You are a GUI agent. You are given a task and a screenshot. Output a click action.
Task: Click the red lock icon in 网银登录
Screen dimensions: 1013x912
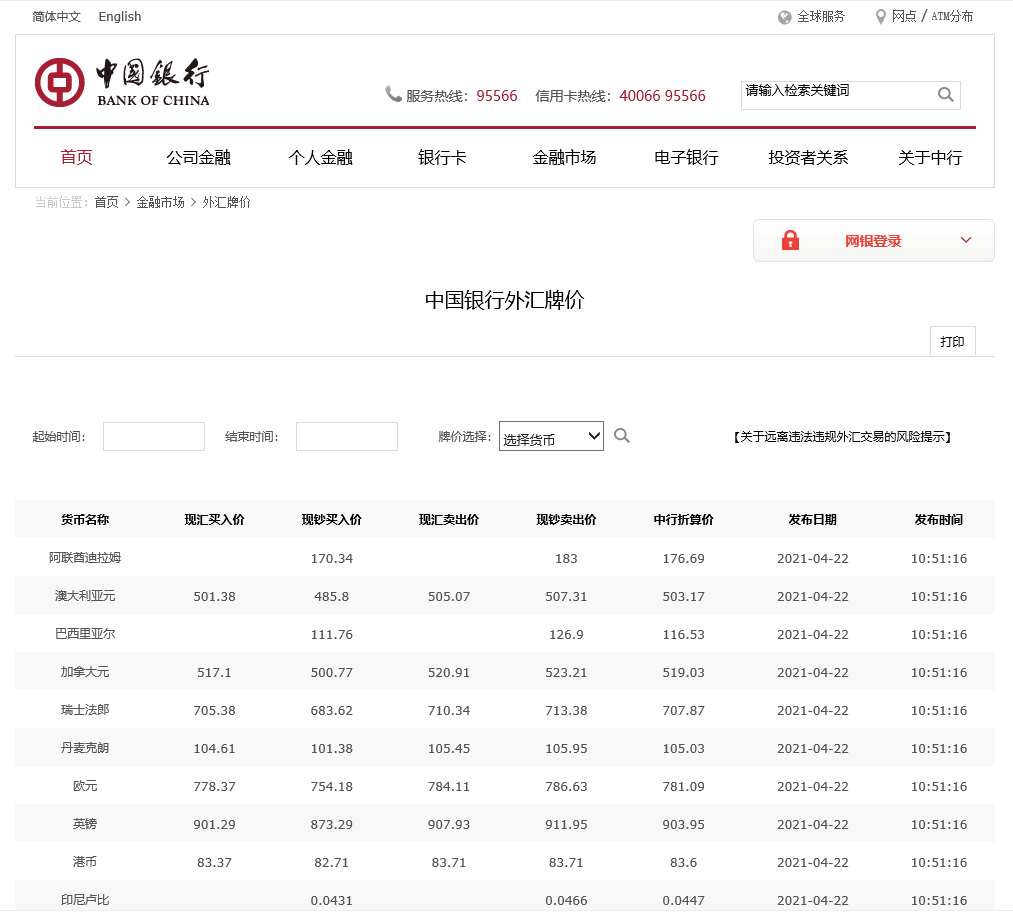point(791,240)
